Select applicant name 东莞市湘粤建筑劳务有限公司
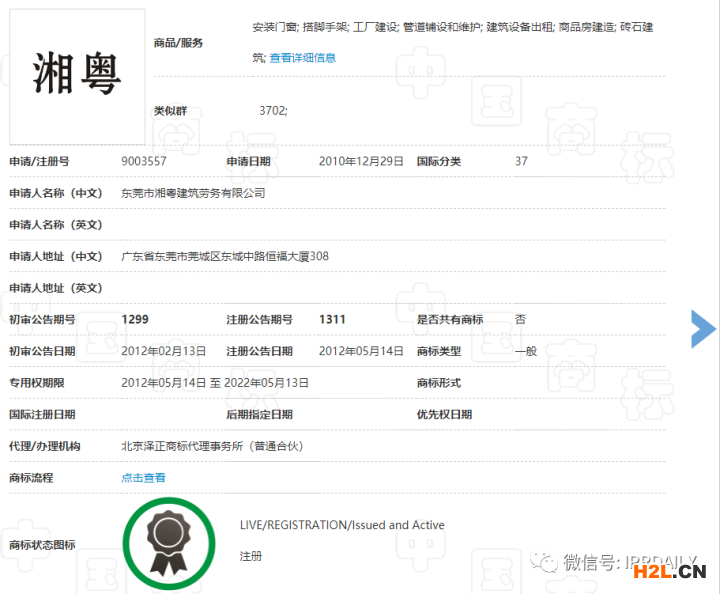 click(x=193, y=193)
